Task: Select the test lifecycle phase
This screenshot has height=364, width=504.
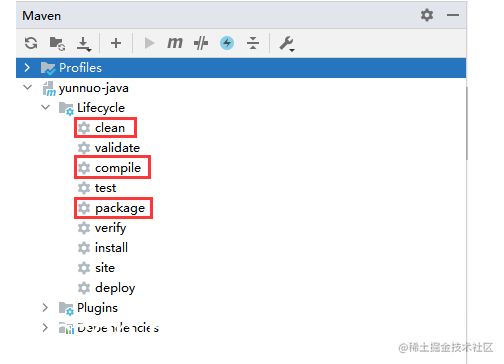Action: 105,188
